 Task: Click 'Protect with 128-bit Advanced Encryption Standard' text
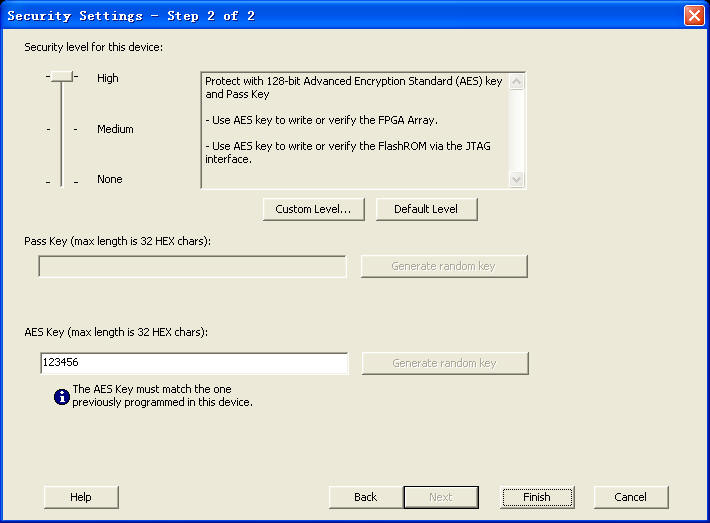pos(354,87)
